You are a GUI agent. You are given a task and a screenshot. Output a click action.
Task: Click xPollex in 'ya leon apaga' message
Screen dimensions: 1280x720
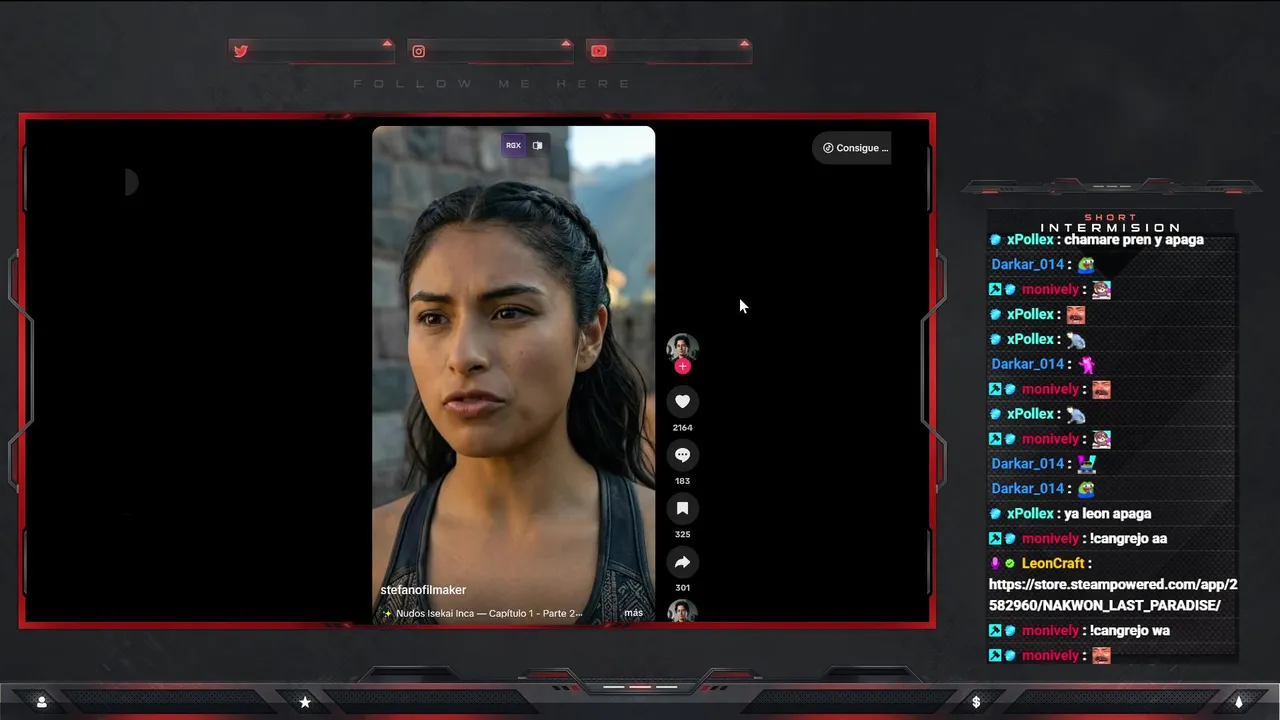(x=1030, y=513)
